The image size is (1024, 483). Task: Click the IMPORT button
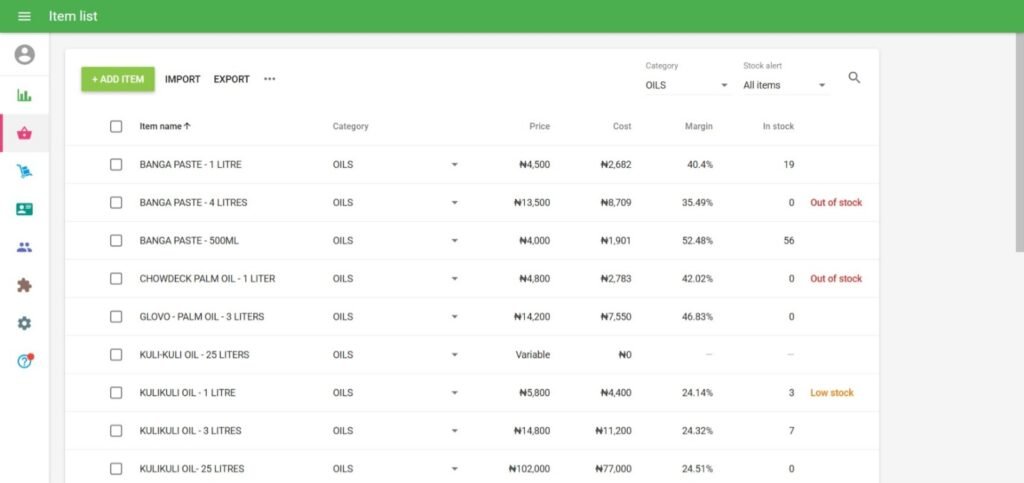tap(182, 79)
